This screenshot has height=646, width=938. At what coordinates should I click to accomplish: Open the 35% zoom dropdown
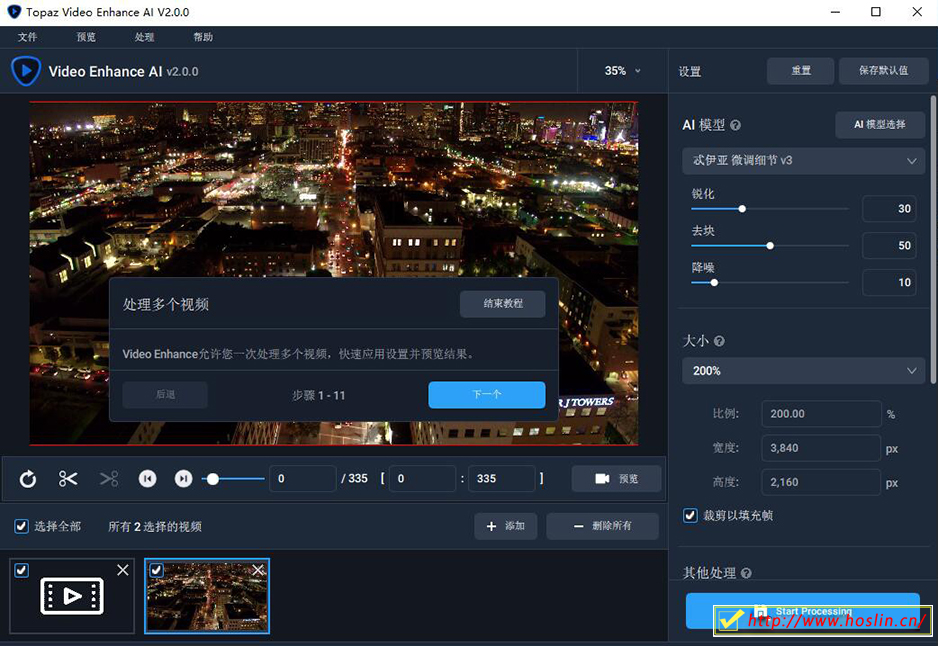point(622,71)
